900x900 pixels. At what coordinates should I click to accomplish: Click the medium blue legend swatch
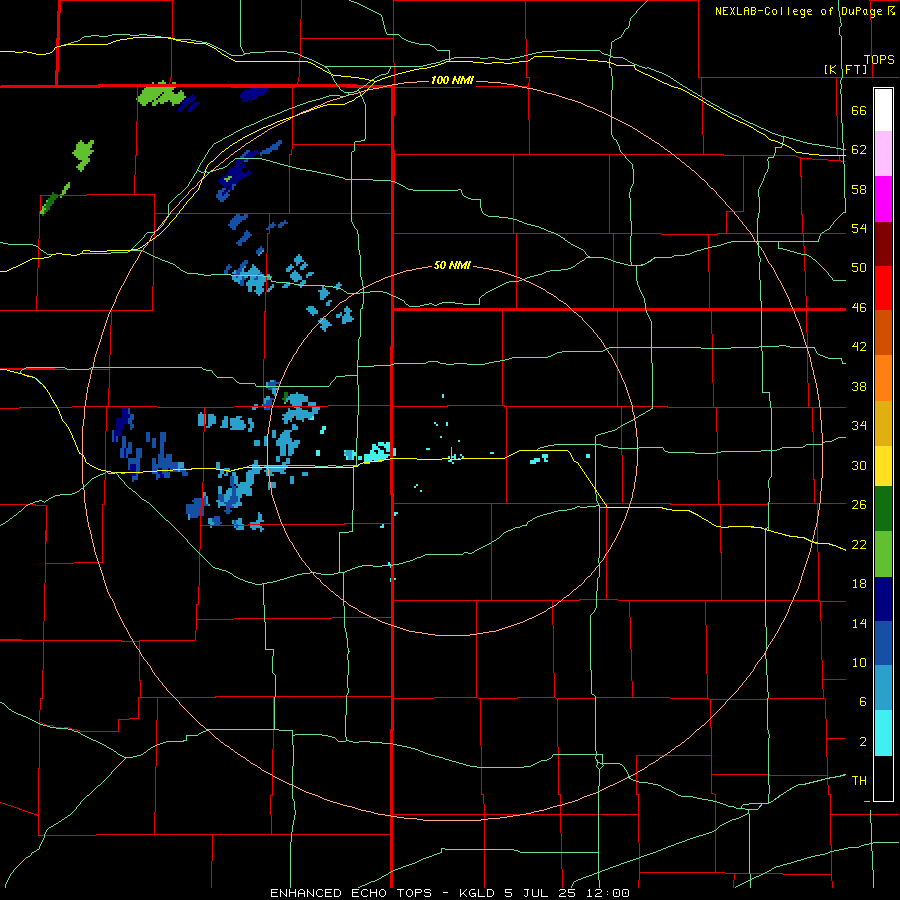[x=883, y=643]
